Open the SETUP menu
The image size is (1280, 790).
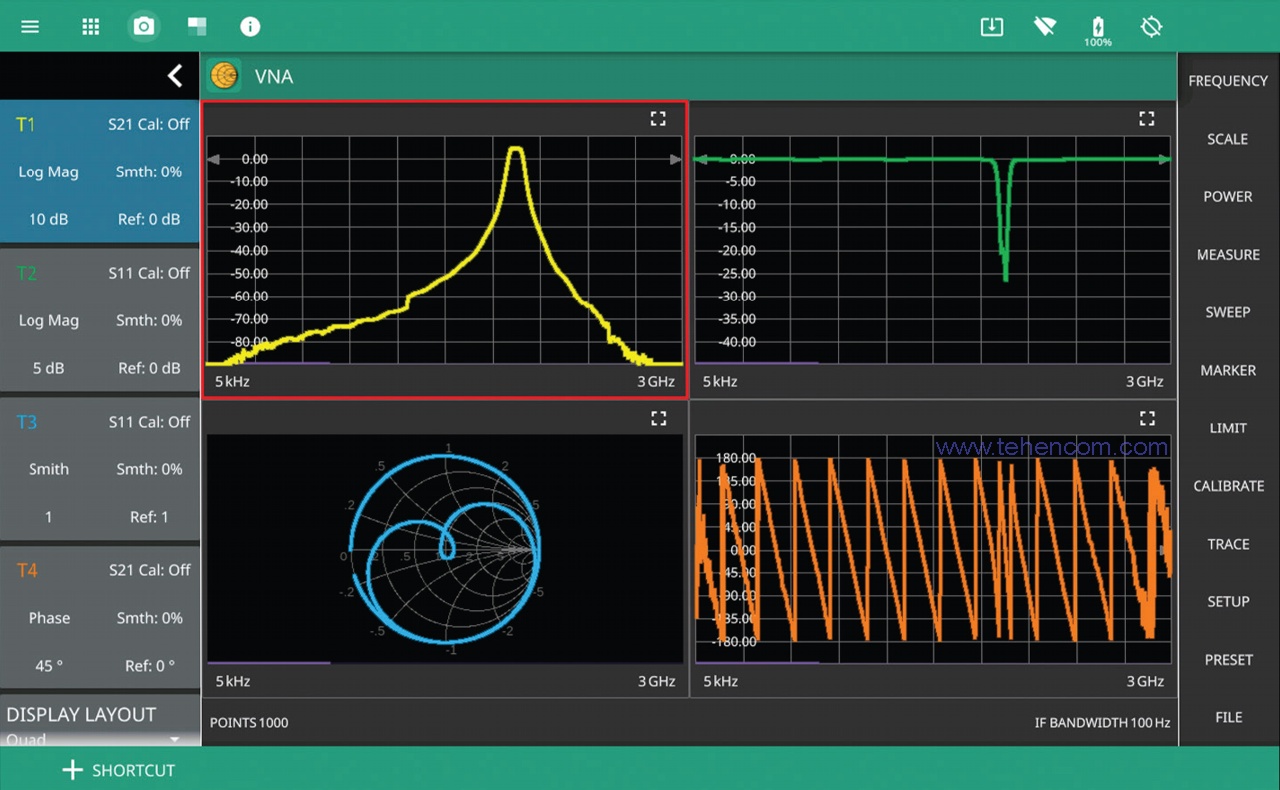[1228, 601]
